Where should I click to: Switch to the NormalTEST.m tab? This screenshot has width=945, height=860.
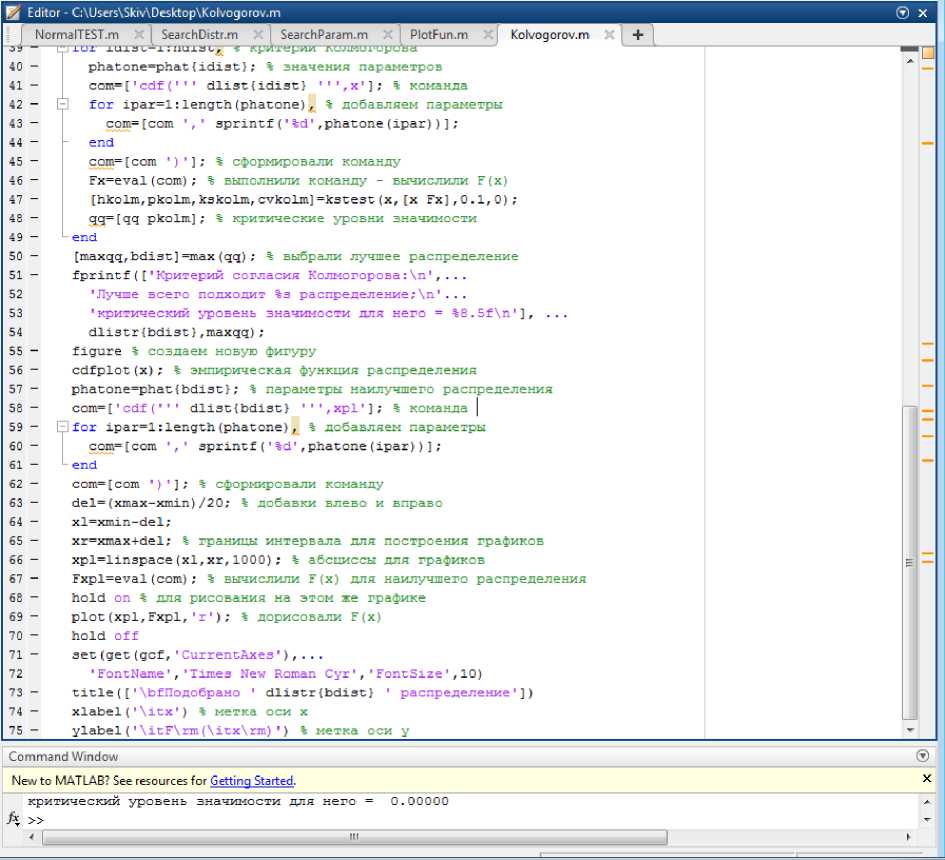[x=76, y=35]
